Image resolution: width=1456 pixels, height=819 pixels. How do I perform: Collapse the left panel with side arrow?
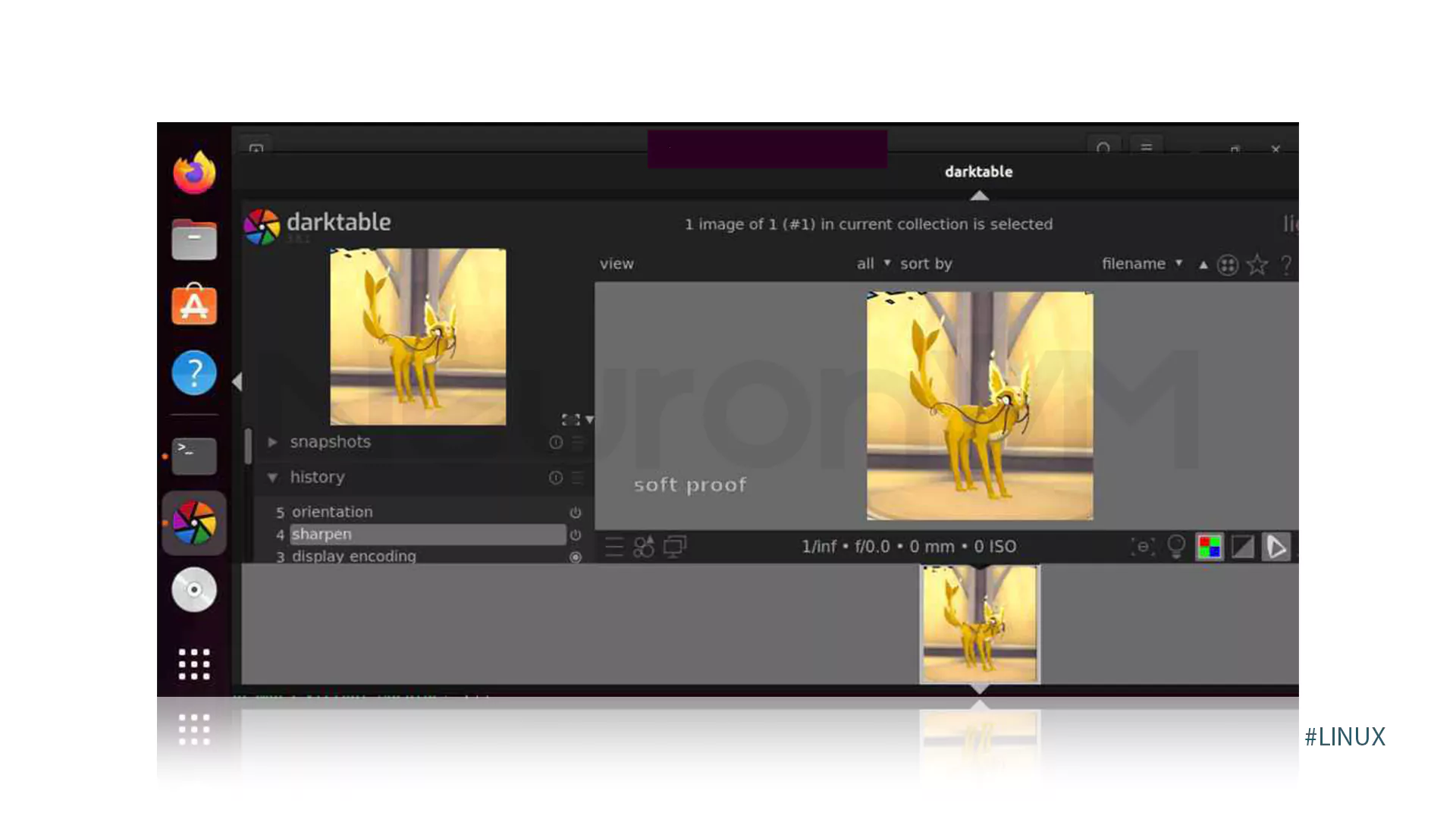coord(237,381)
